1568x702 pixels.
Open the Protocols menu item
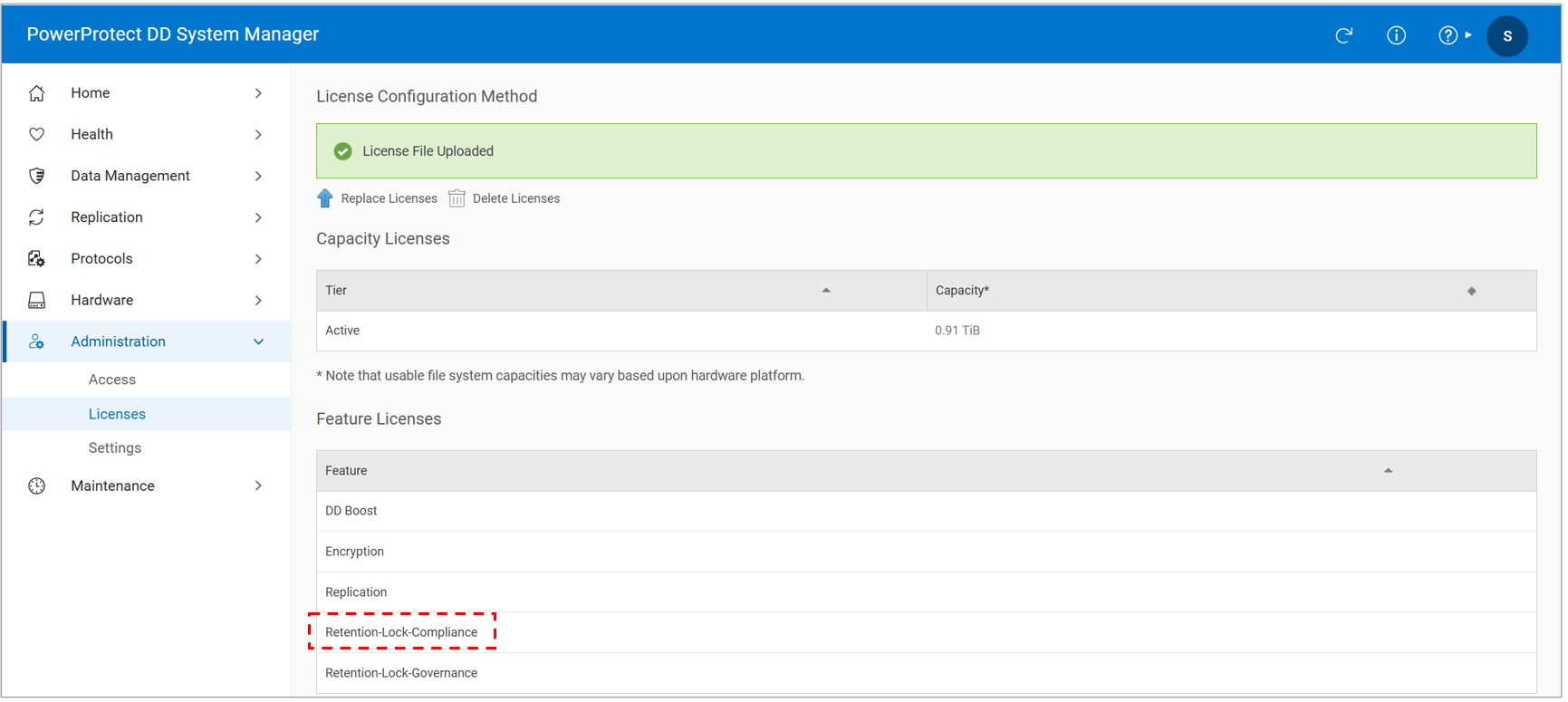[147, 259]
